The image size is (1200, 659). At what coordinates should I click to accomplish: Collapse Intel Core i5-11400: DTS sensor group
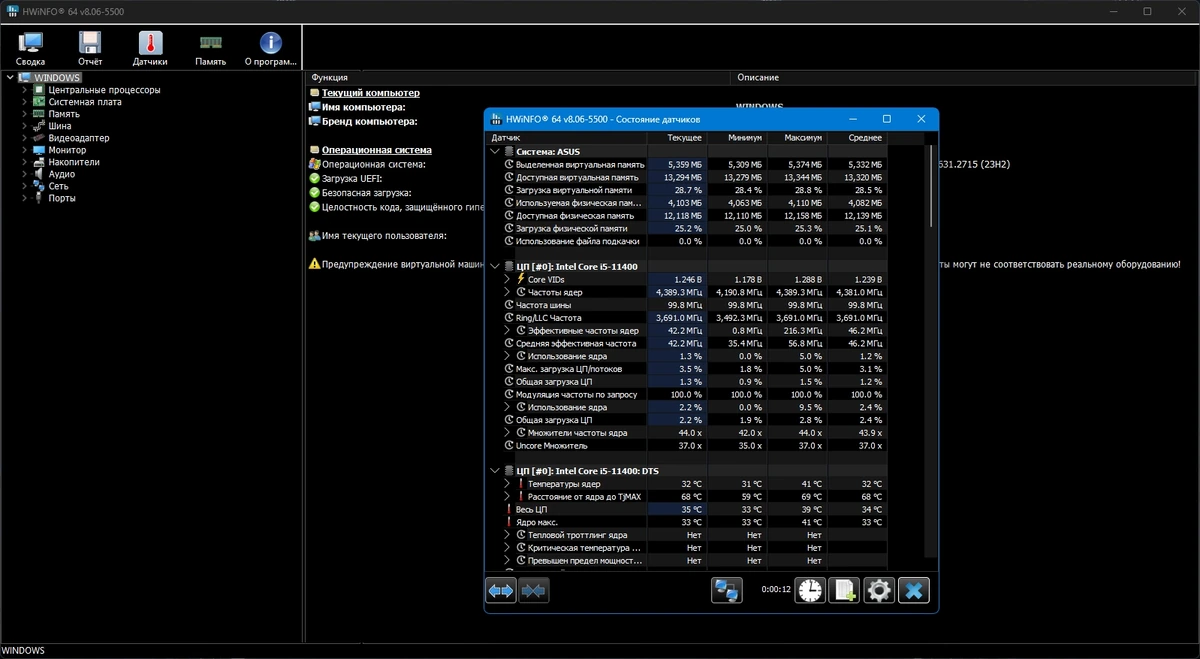point(494,471)
